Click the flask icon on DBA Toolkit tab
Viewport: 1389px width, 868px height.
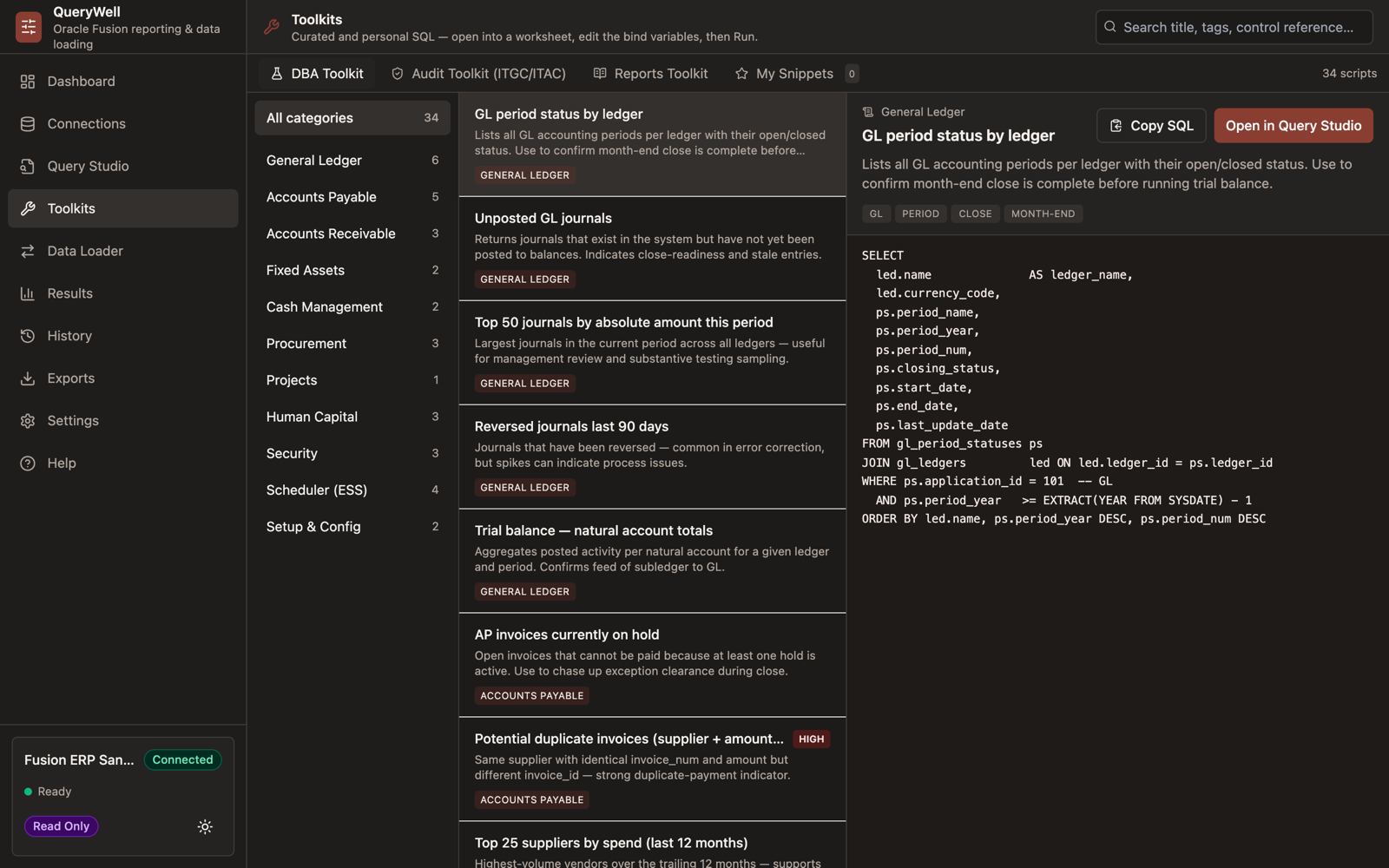click(x=277, y=74)
